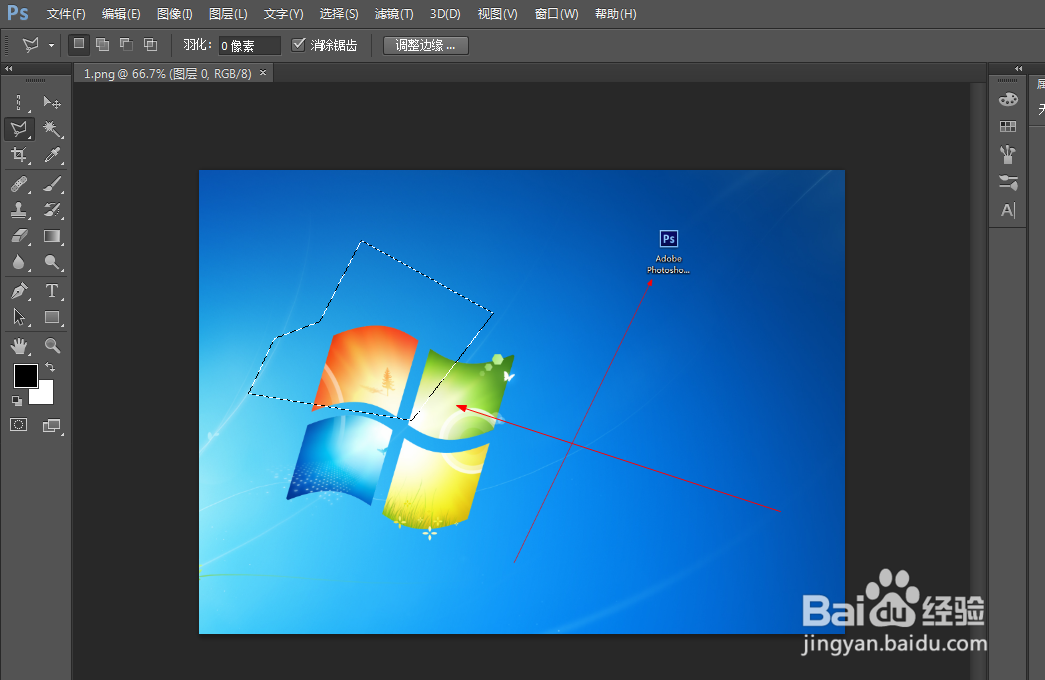1045x680 pixels.
Task: Toggle the 消除锯齿 anti-alias checkbox
Action: coord(299,45)
